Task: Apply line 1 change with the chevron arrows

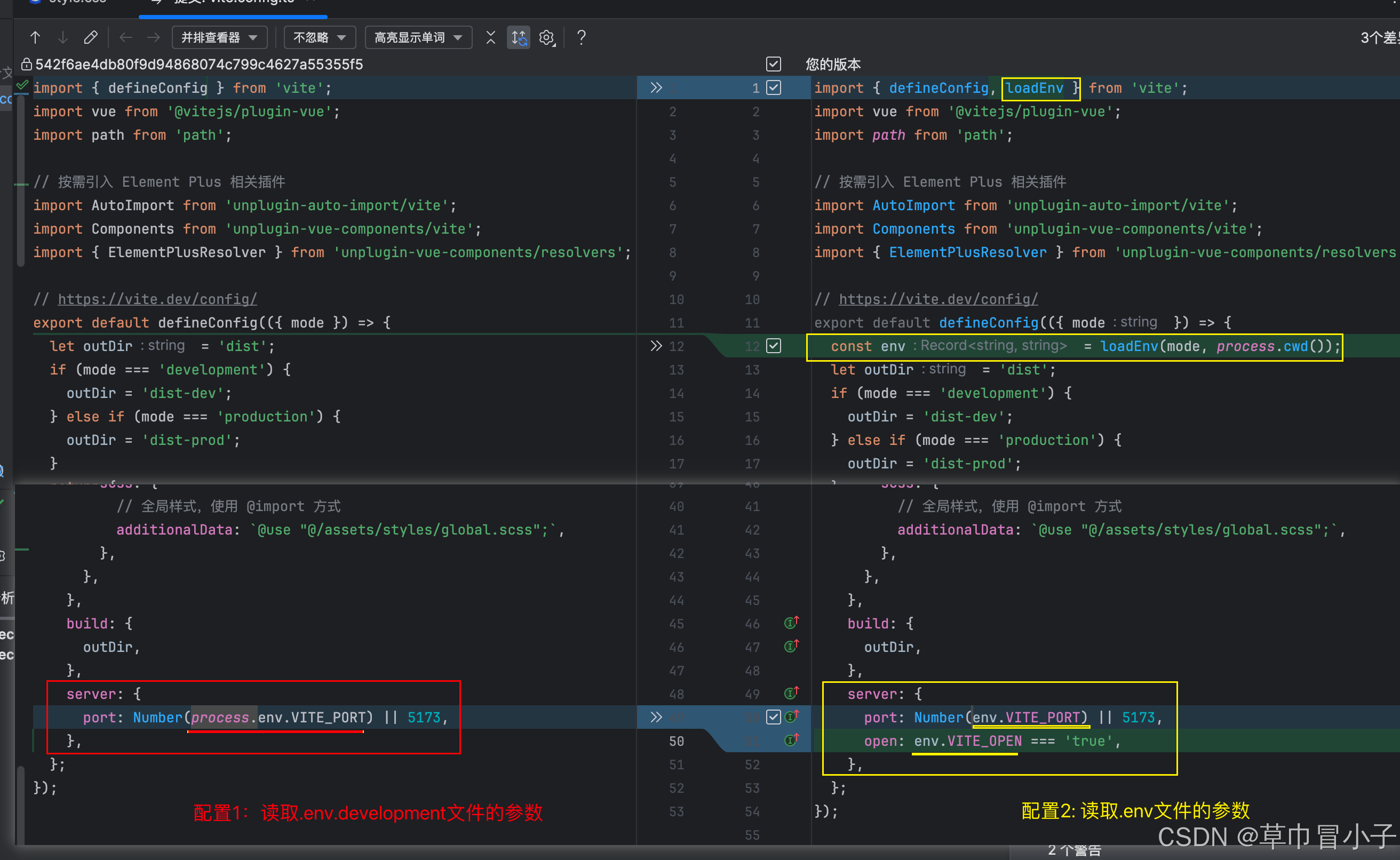Action: (x=656, y=87)
